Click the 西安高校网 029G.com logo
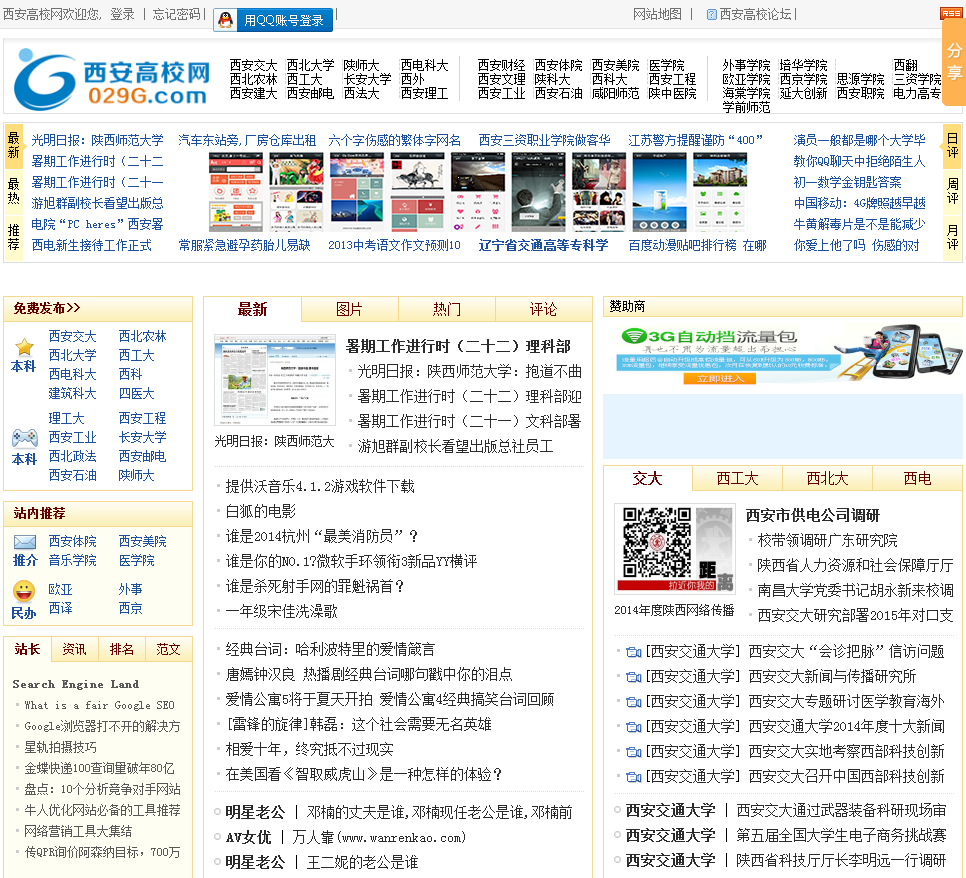 112,79
